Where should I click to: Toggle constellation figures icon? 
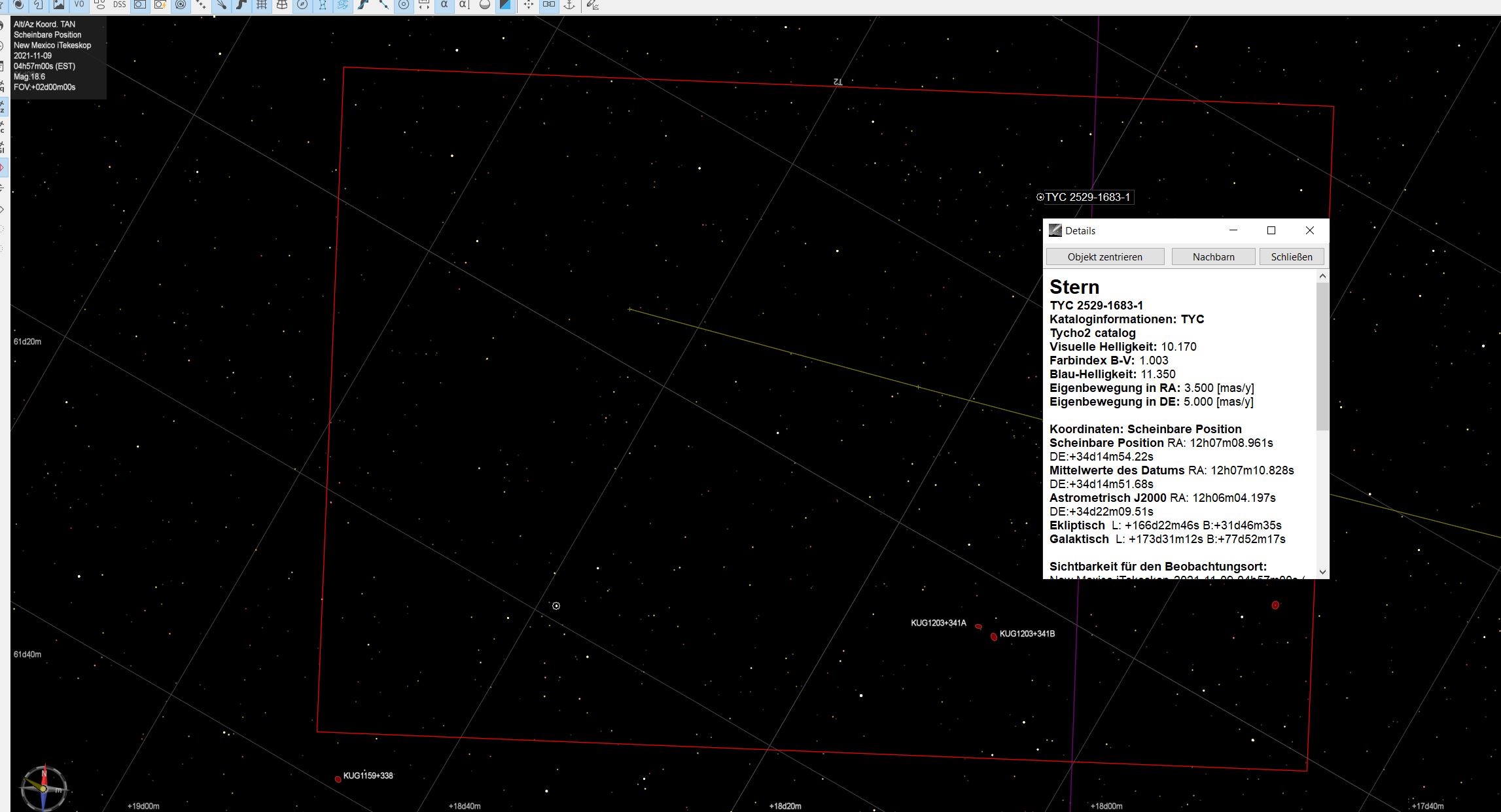pos(323,5)
